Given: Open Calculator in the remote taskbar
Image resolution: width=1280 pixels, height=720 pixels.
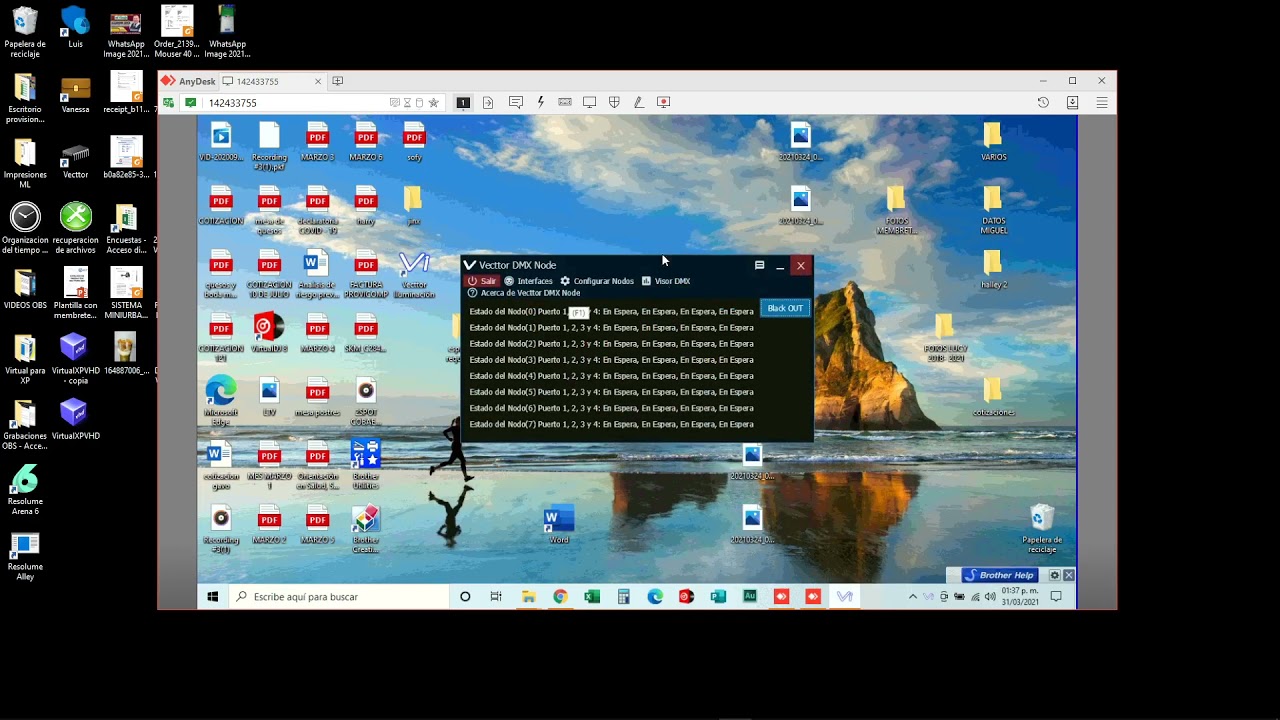Looking at the screenshot, I should pos(623,597).
